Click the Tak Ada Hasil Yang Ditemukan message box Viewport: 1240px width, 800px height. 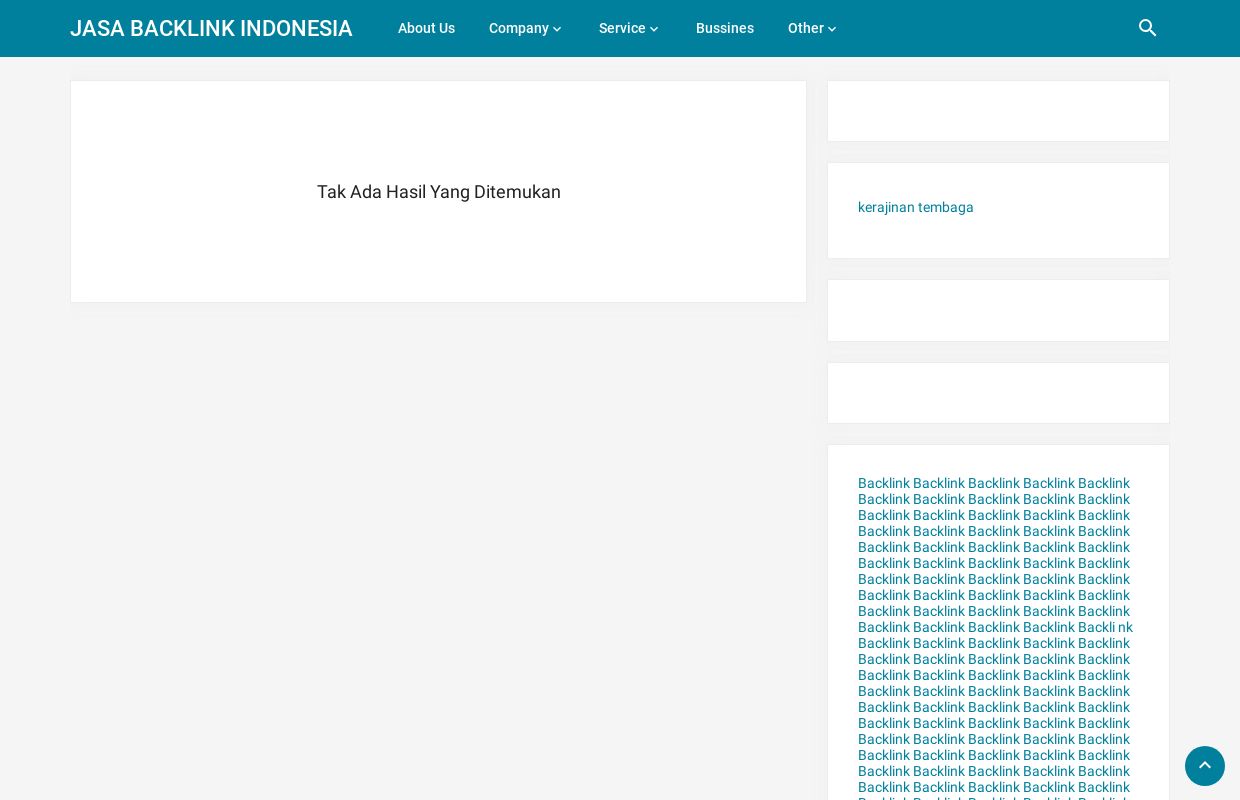coord(438,191)
